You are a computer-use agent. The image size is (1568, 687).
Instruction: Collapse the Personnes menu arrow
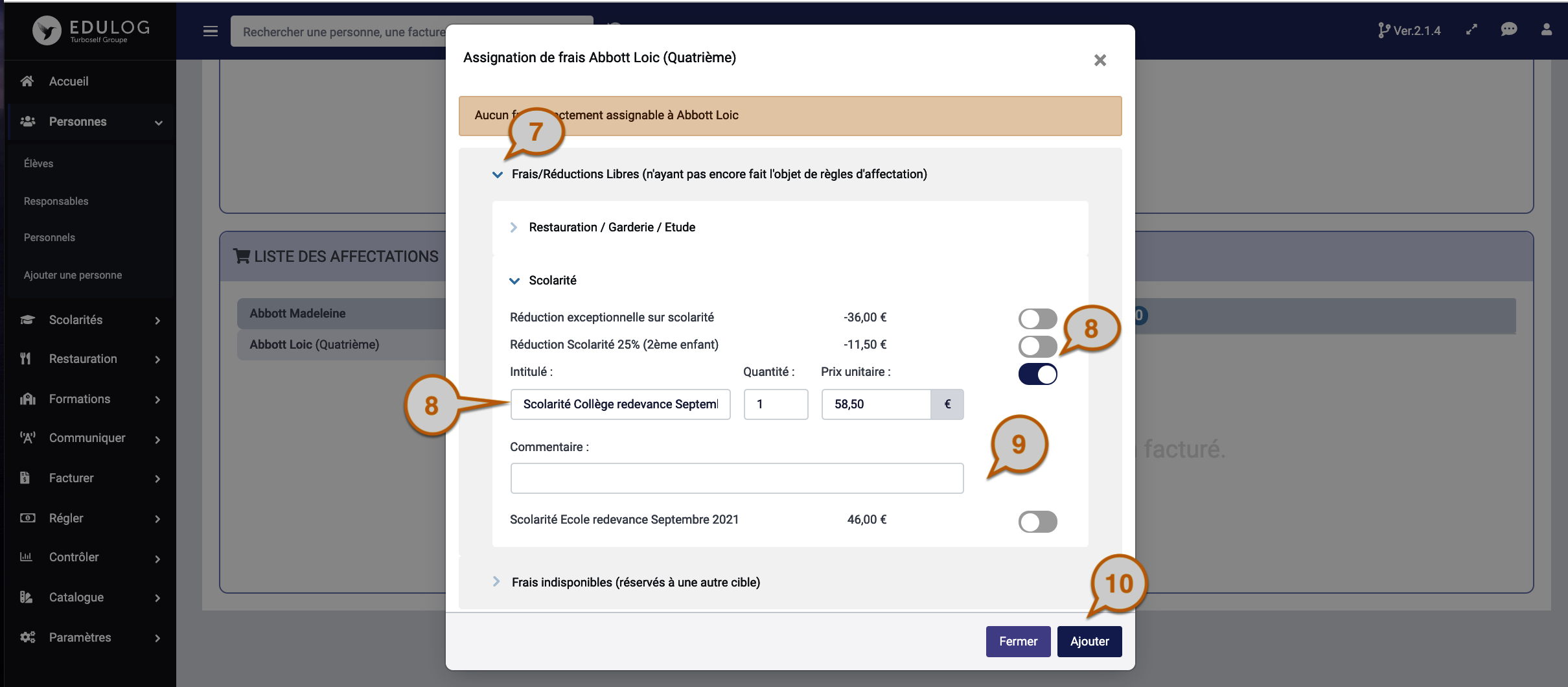[x=159, y=122]
